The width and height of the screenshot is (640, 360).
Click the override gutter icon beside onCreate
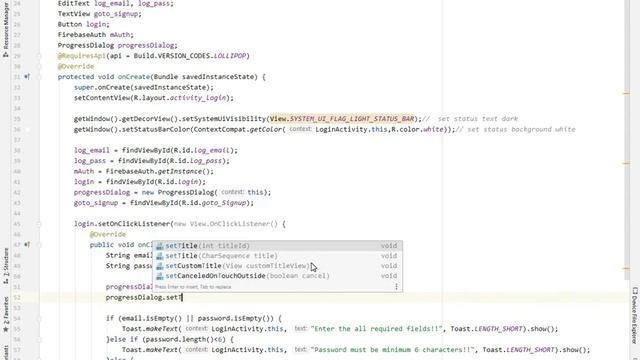coord(27,77)
